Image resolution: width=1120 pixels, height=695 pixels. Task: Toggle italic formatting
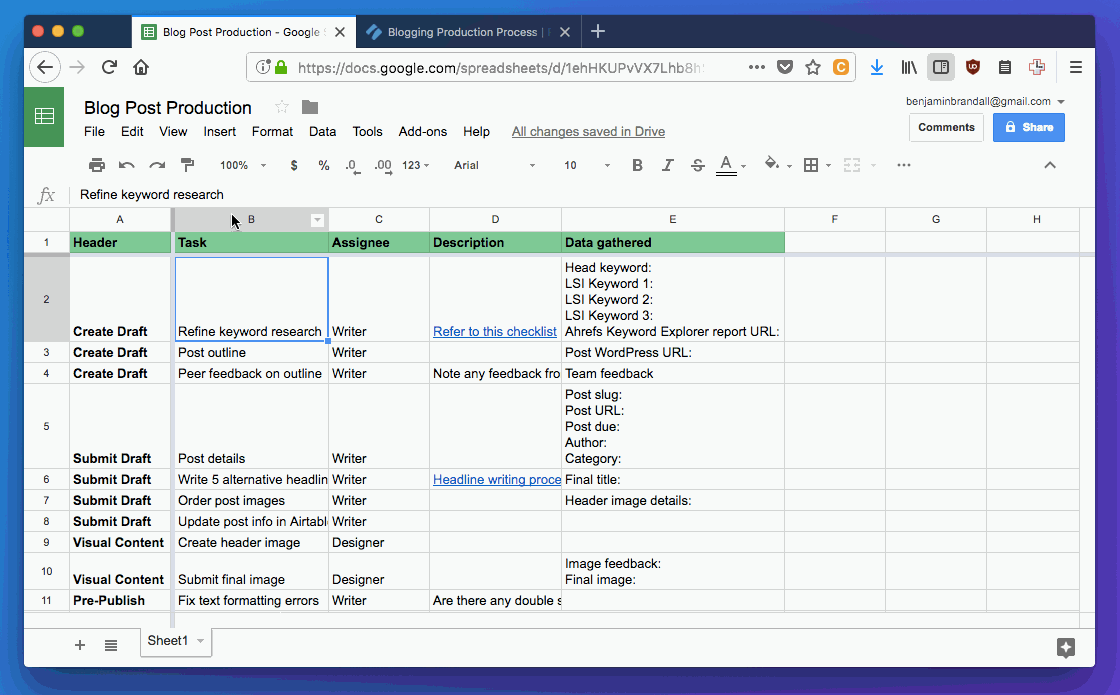tap(667, 165)
